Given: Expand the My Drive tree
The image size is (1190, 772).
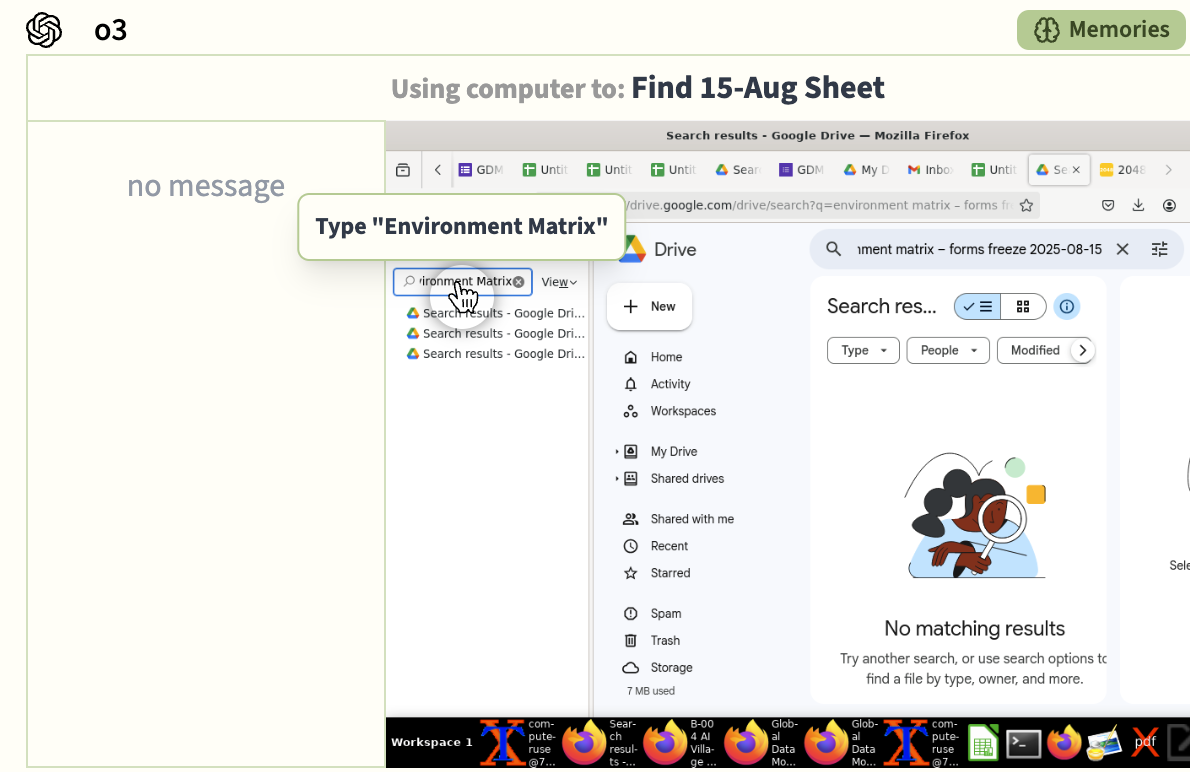Looking at the screenshot, I should click(616, 452).
